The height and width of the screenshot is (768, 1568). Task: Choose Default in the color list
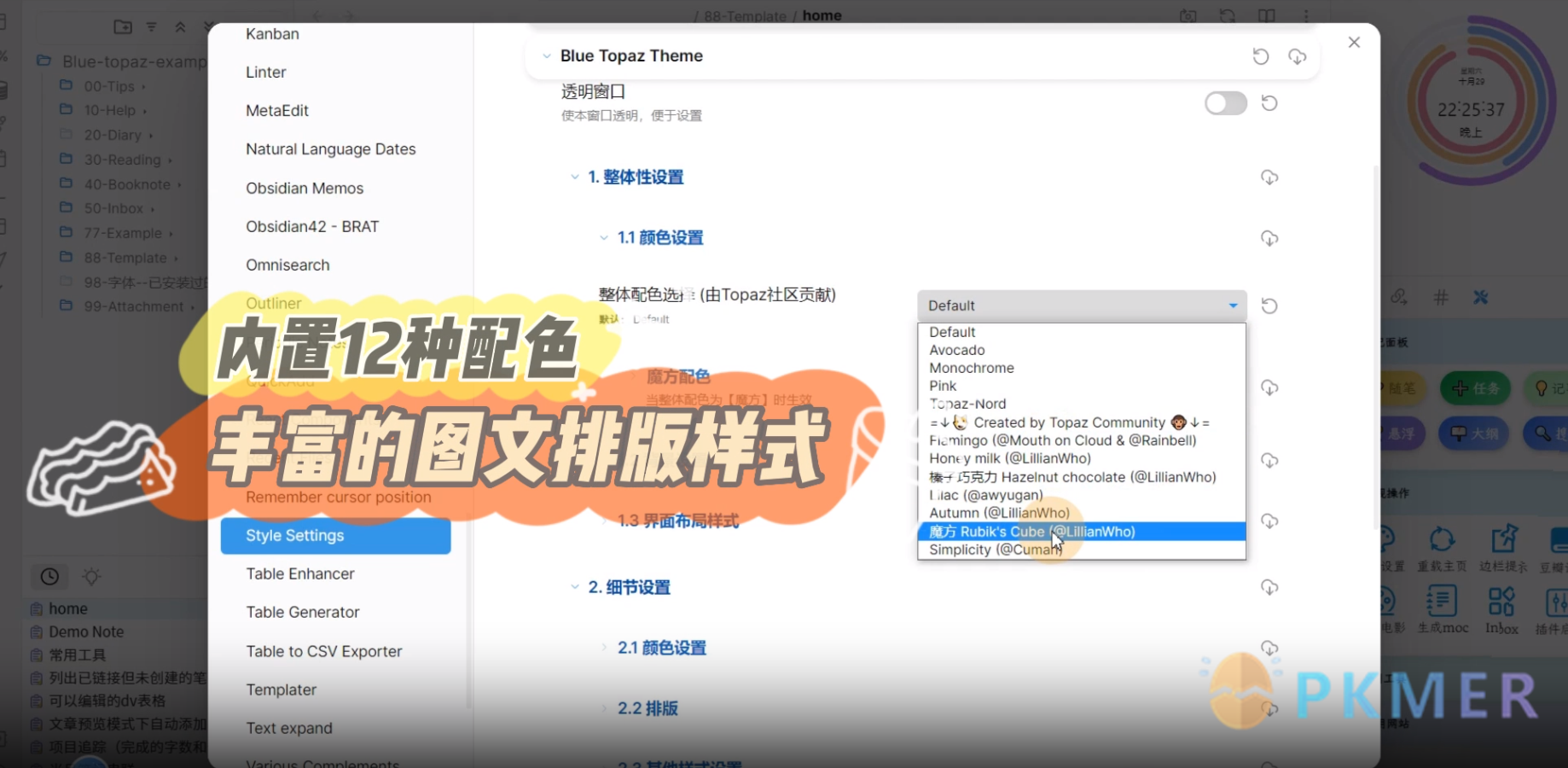click(x=1082, y=332)
